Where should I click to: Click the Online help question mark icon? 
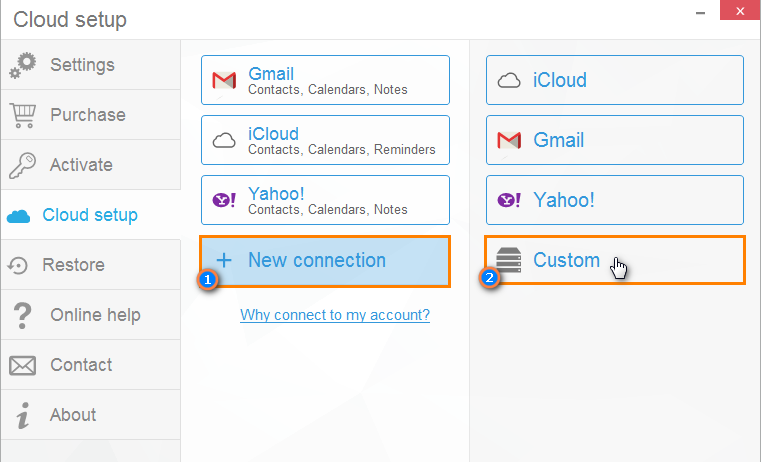[22, 315]
